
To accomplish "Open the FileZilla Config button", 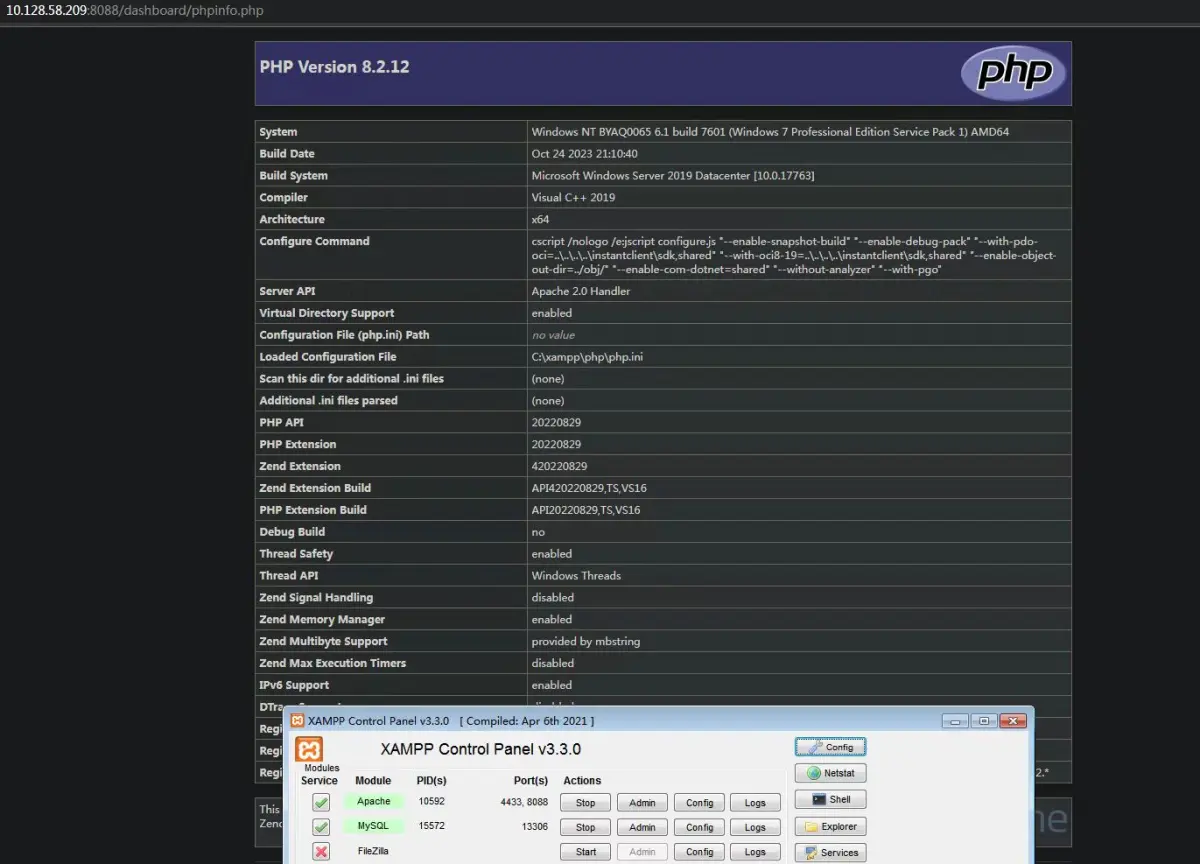I will pos(699,852).
